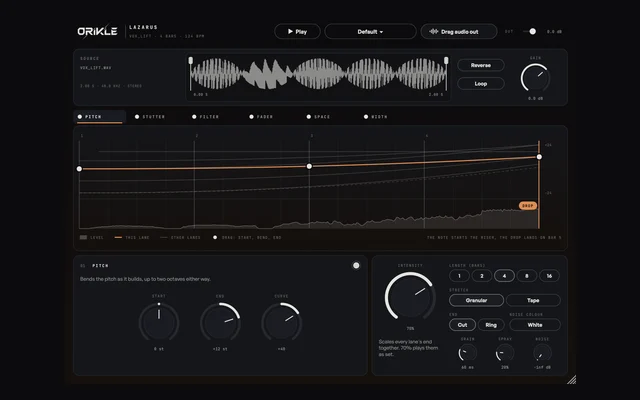Screen dimensions: 640x400
Task: Open the Default preset dropdown
Action: [370, 31]
